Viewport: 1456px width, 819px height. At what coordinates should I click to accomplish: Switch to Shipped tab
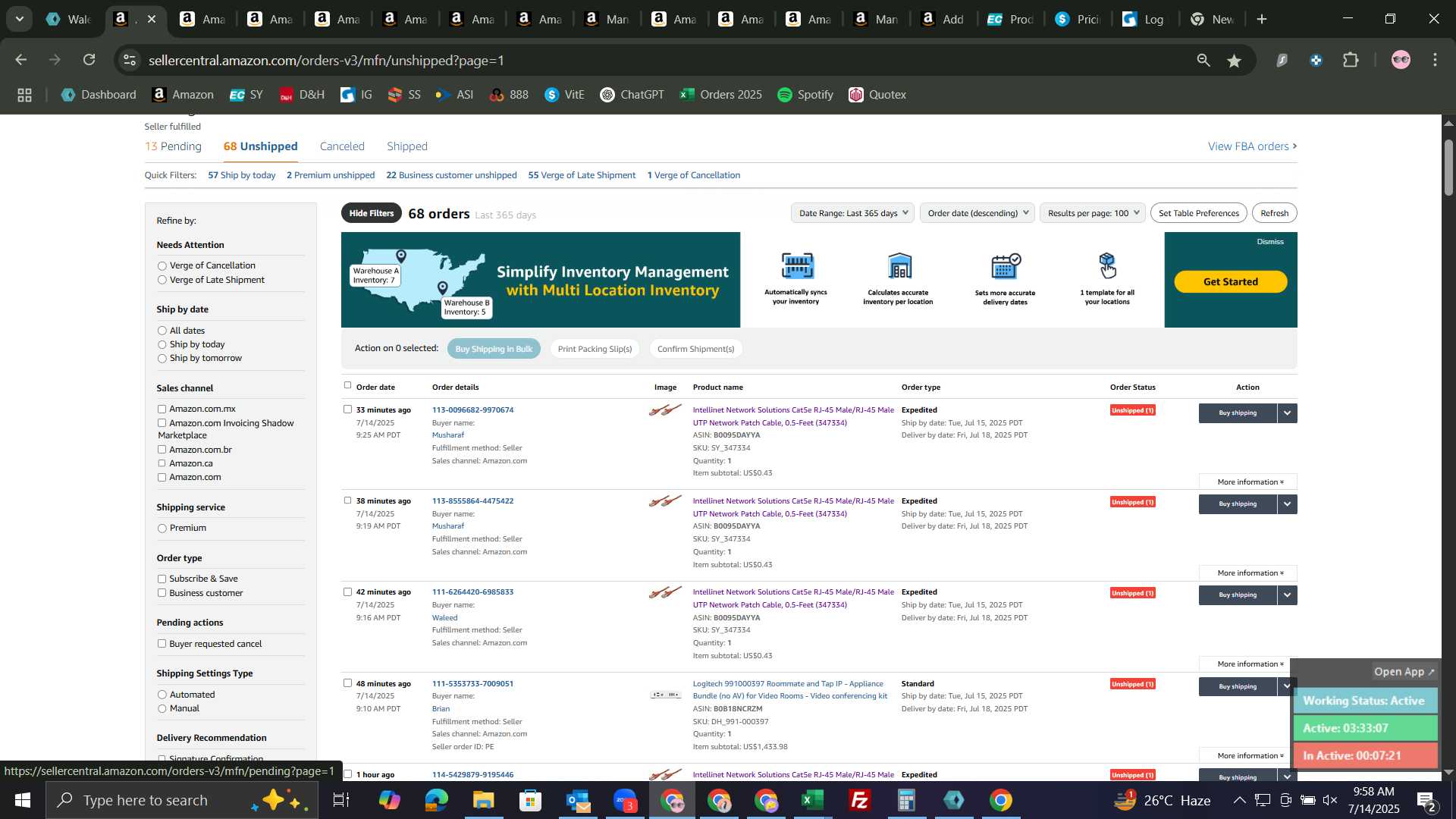[407, 146]
